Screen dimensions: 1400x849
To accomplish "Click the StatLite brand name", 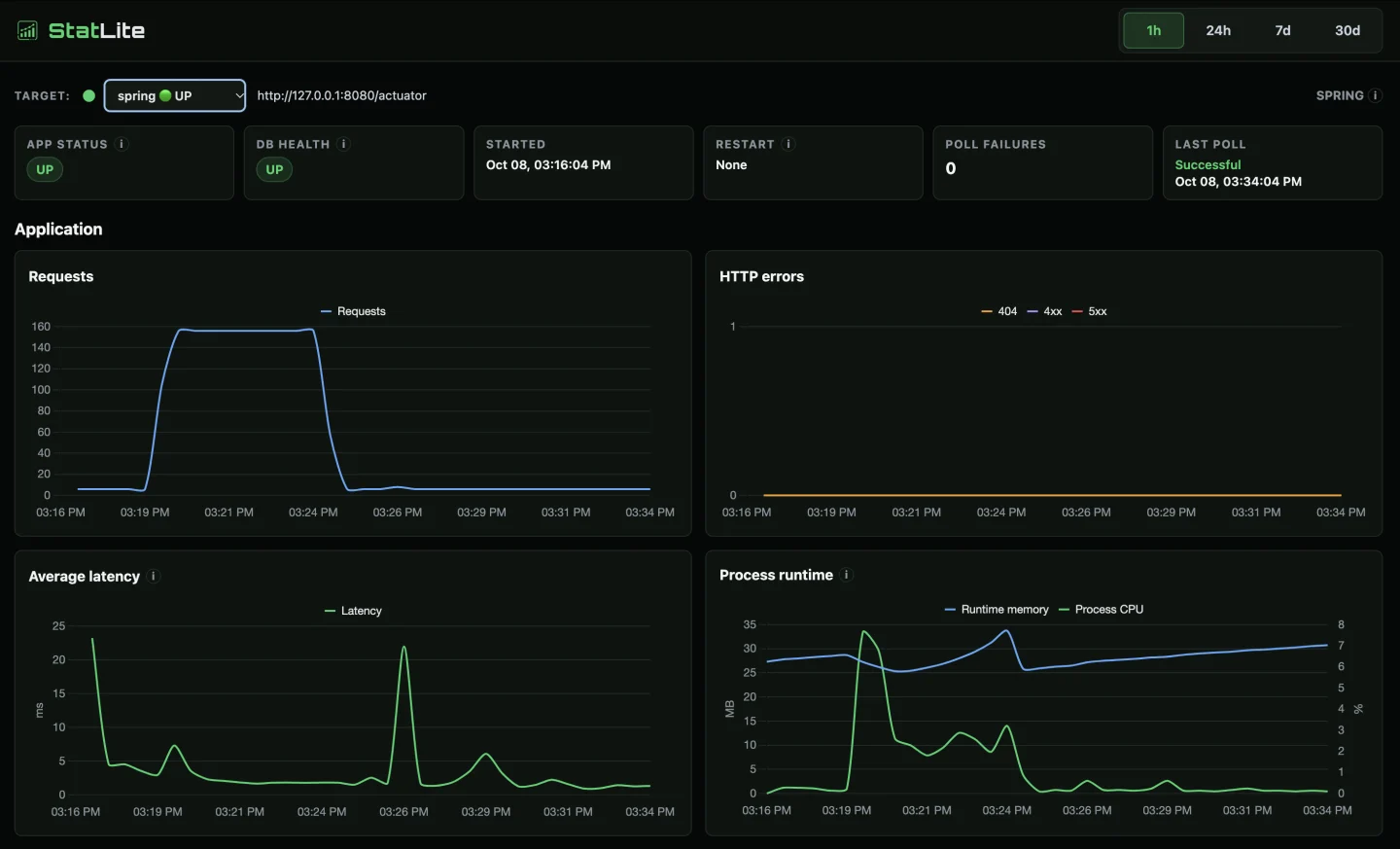I will point(96,30).
